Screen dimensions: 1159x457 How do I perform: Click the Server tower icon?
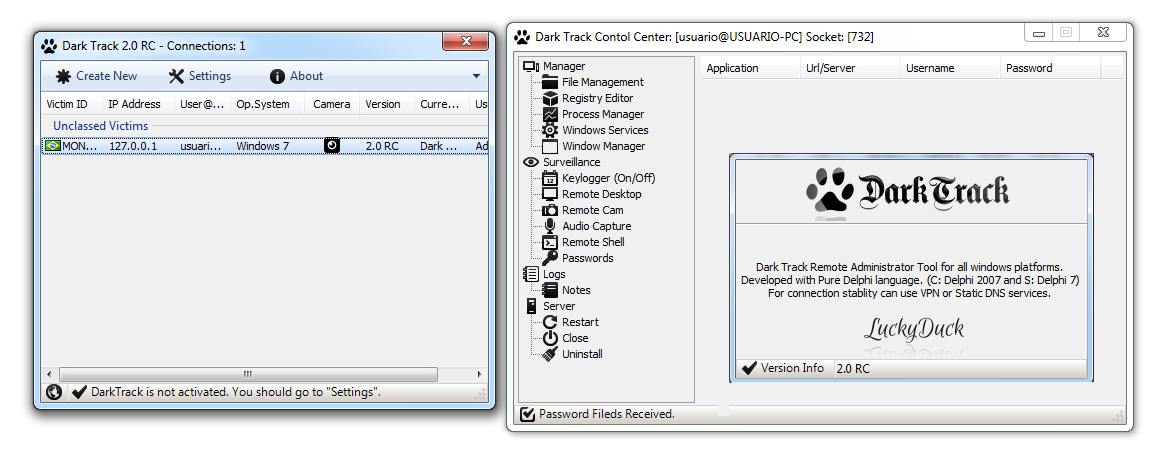[531, 306]
